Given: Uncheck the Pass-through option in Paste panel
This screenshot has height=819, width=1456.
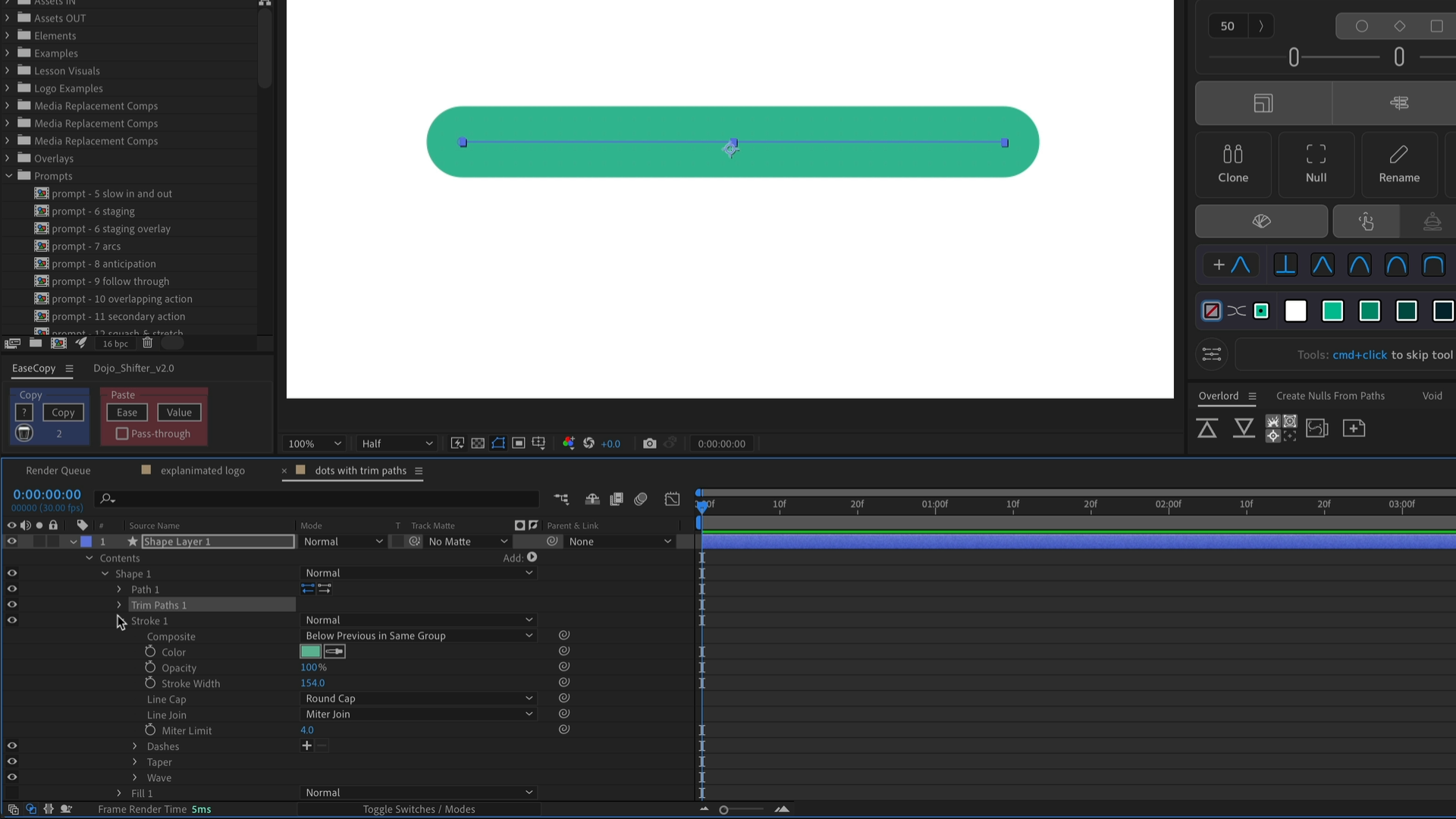Looking at the screenshot, I should click(122, 434).
